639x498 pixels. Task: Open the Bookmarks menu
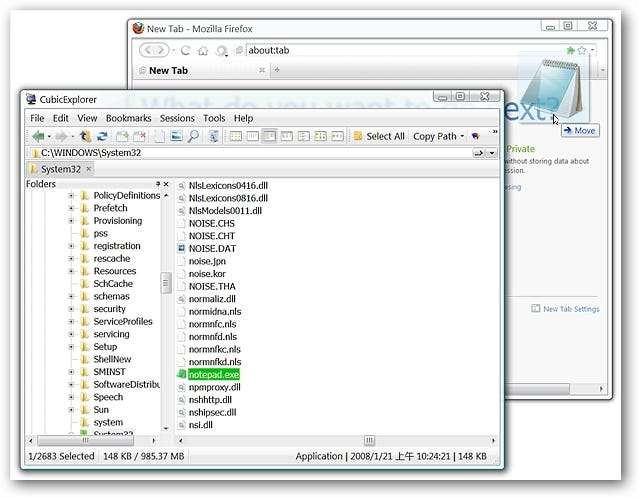tap(128, 118)
